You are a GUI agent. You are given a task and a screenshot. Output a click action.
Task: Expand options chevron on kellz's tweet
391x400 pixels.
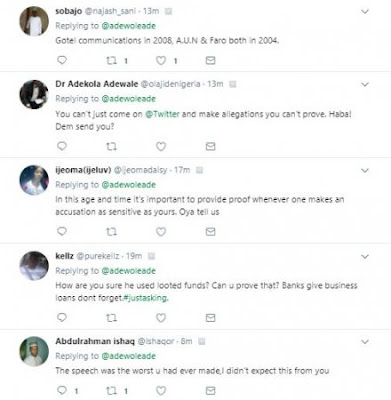click(x=365, y=256)
